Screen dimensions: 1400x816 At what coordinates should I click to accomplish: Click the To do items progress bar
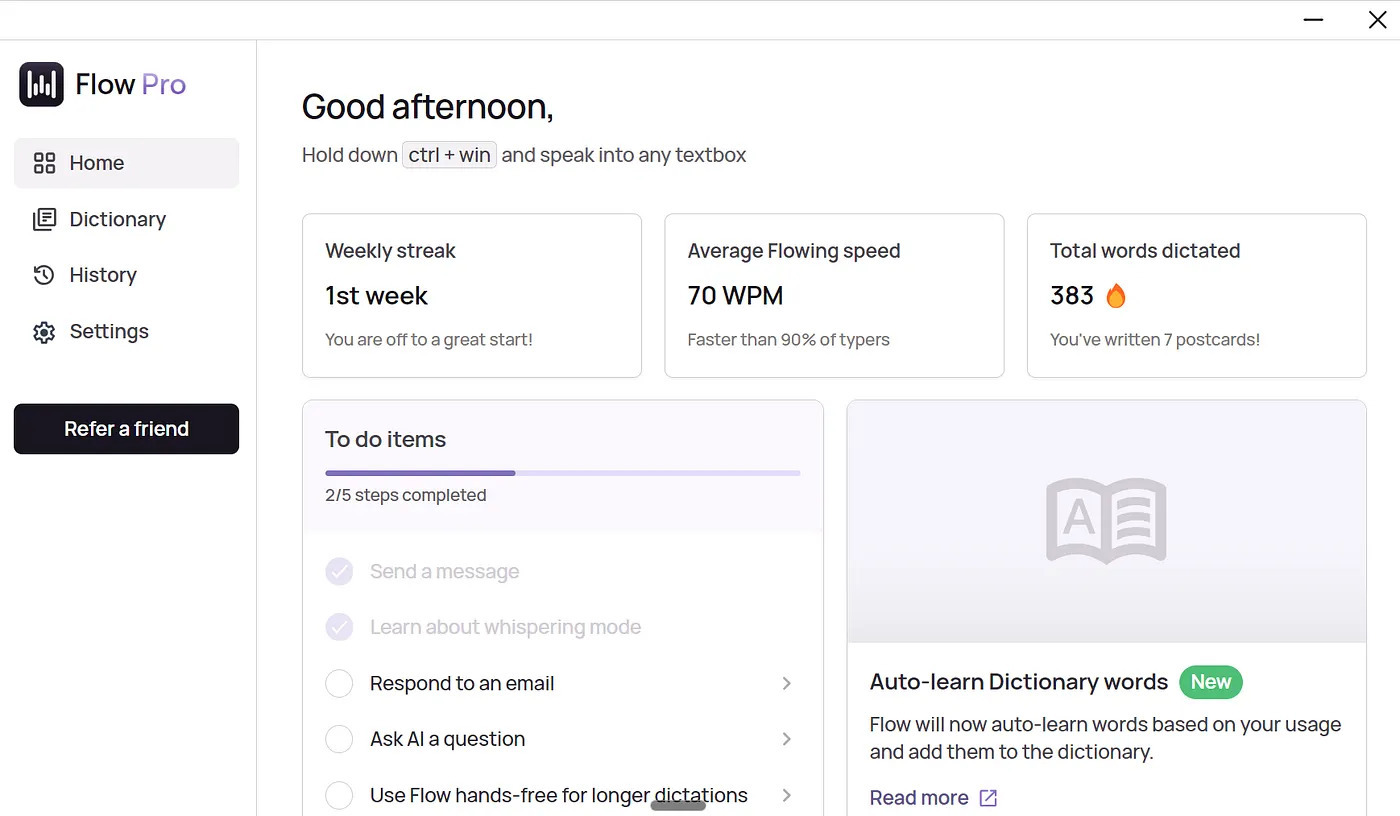563,472
